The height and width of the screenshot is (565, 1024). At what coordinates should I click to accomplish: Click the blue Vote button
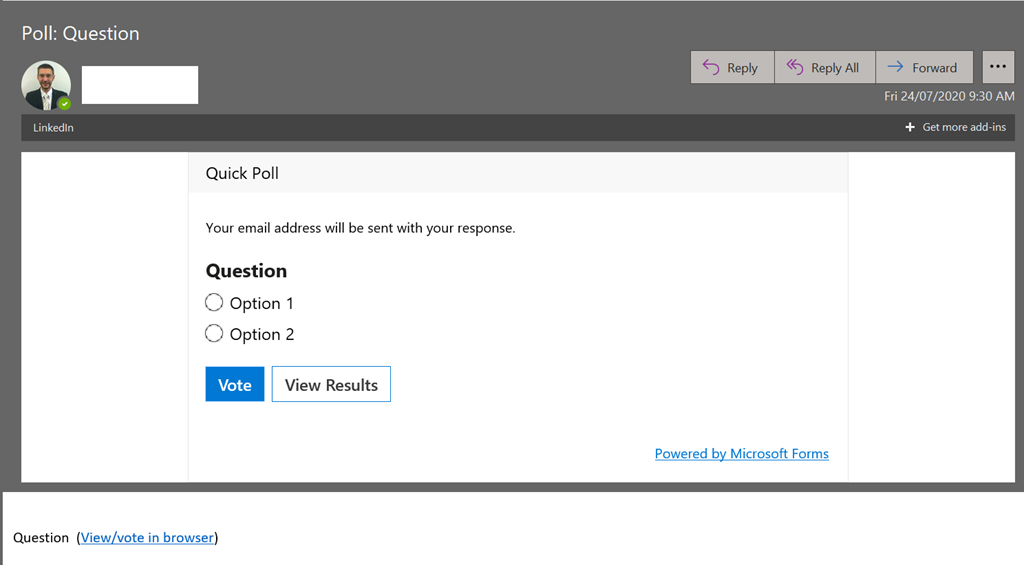click(235, 385)
